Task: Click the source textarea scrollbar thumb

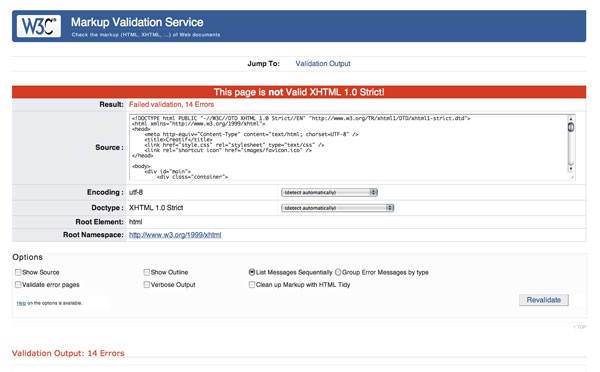Action: coord(571,127)
